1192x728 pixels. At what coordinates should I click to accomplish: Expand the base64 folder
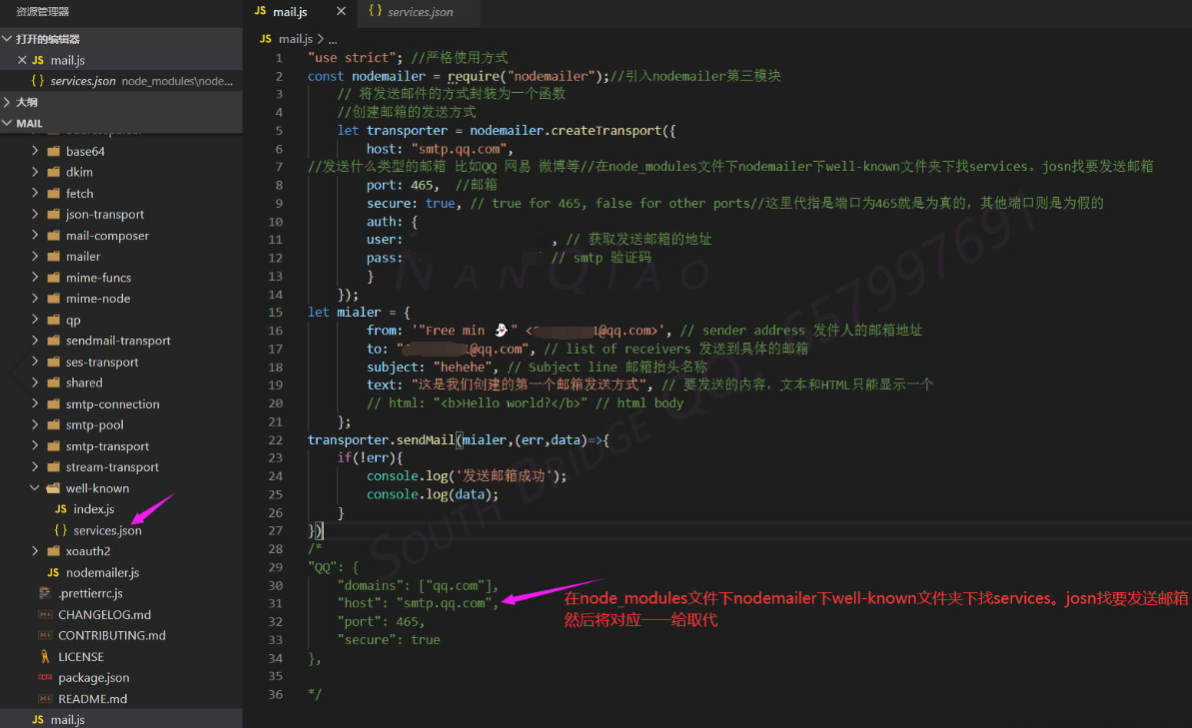35,151
